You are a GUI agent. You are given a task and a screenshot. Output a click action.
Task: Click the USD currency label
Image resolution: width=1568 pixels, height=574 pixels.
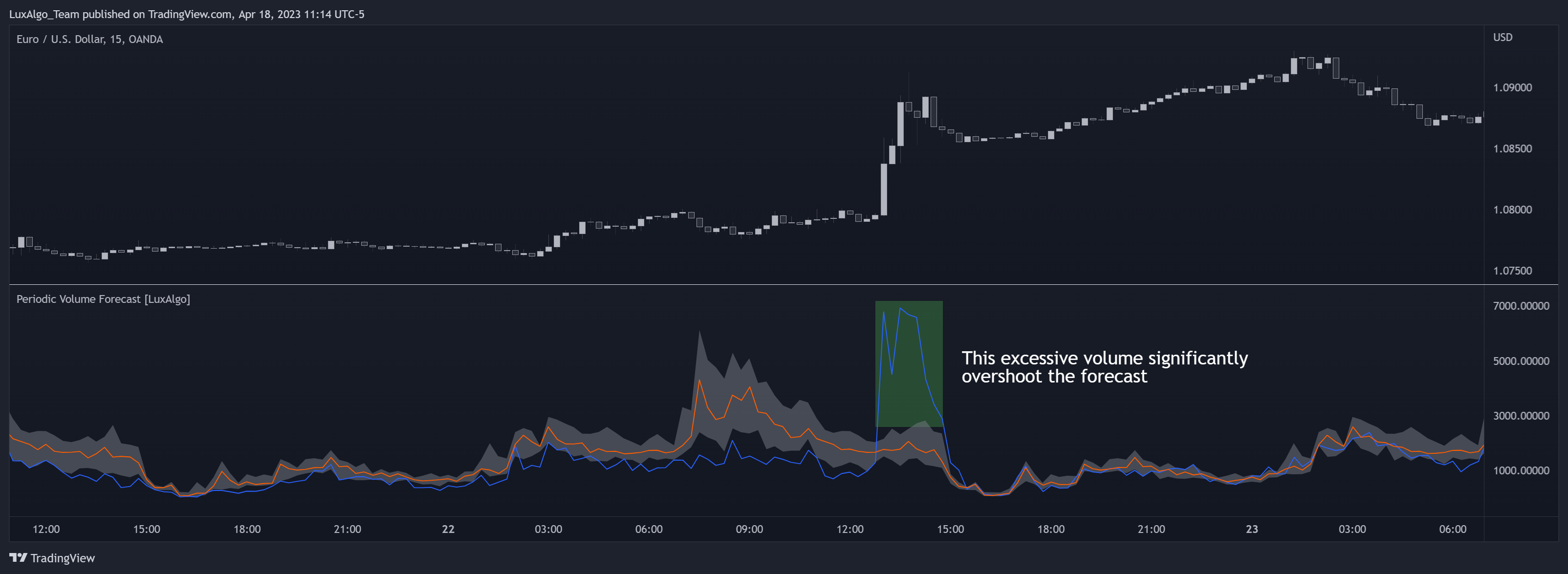point(1503,37)
